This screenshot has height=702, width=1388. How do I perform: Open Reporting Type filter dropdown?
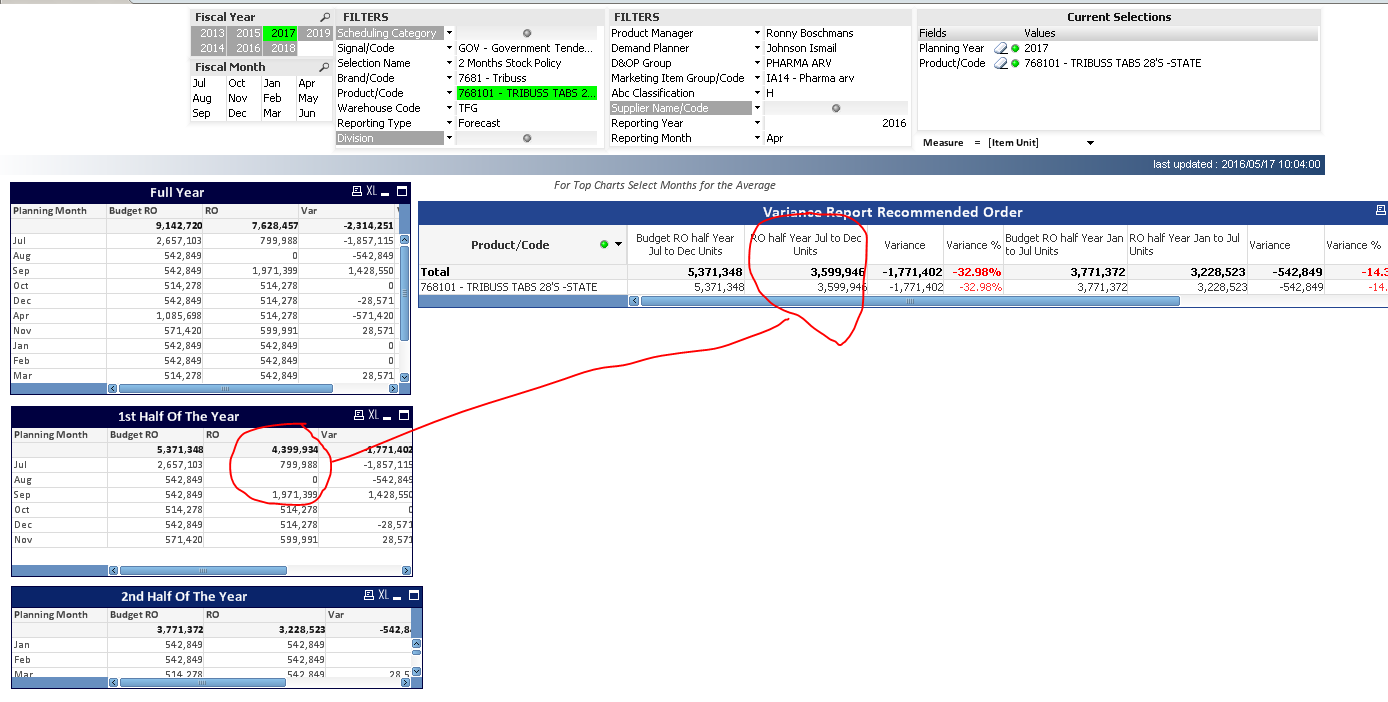[x=449, y=123]
